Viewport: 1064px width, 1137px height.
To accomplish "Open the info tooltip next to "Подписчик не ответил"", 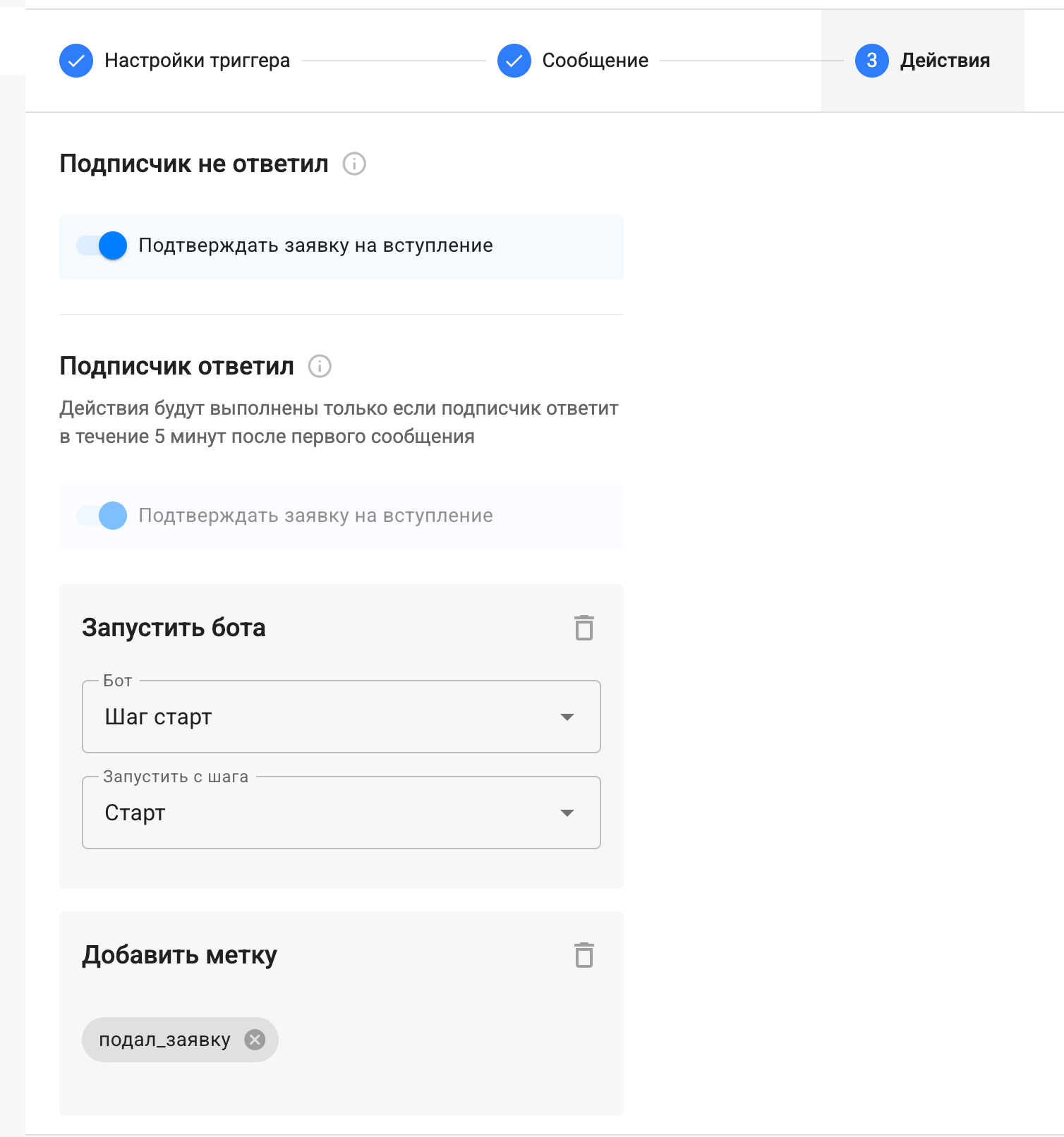I will point(354,164).
